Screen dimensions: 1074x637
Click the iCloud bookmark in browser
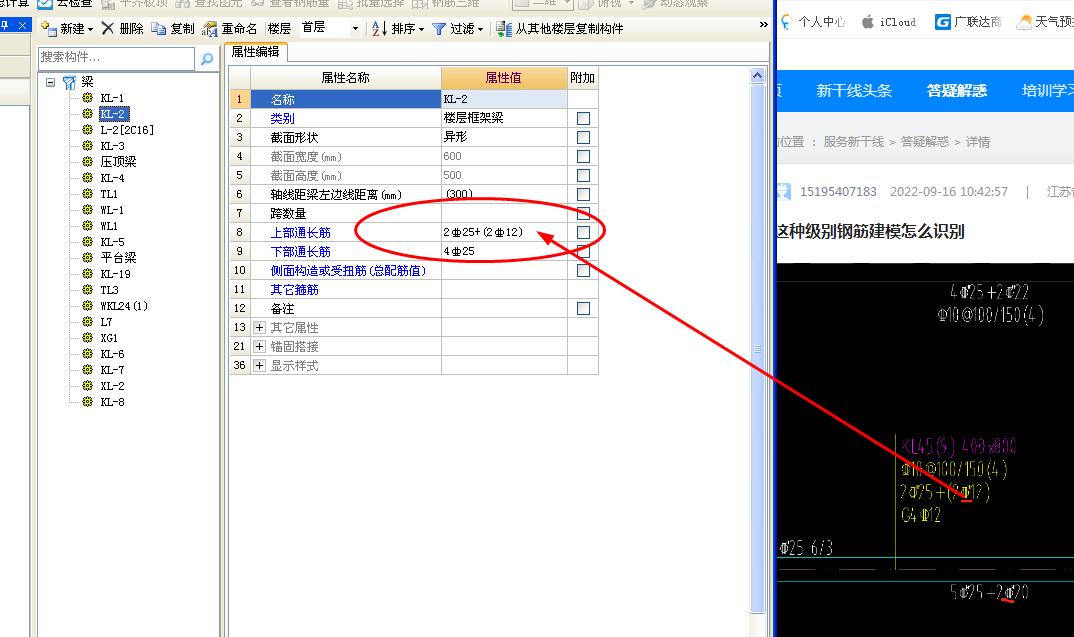click(888, 22)
